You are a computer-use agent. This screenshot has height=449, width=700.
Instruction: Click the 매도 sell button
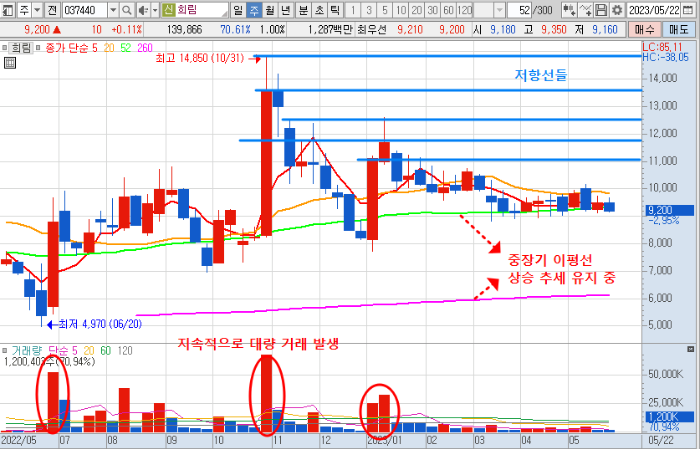pyautogui.click(x=679, y=29)
